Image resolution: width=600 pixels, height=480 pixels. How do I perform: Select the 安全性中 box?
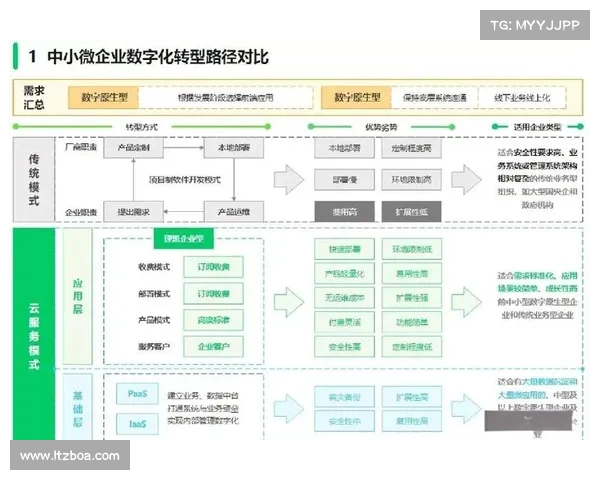click(x=344, y=421)
